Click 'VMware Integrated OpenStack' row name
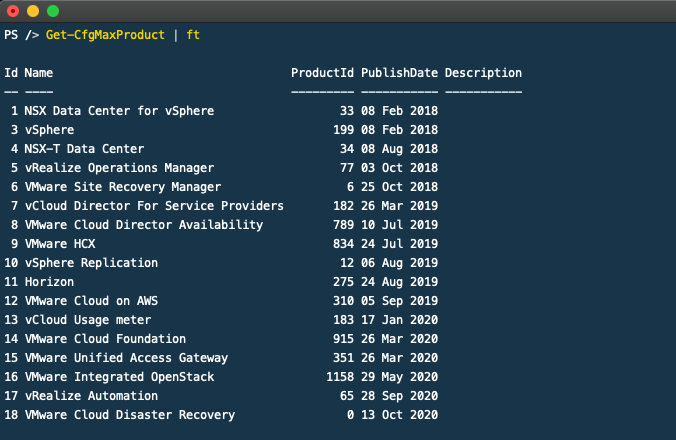Viewport: 676px width, 440px height. click(119, 377)
